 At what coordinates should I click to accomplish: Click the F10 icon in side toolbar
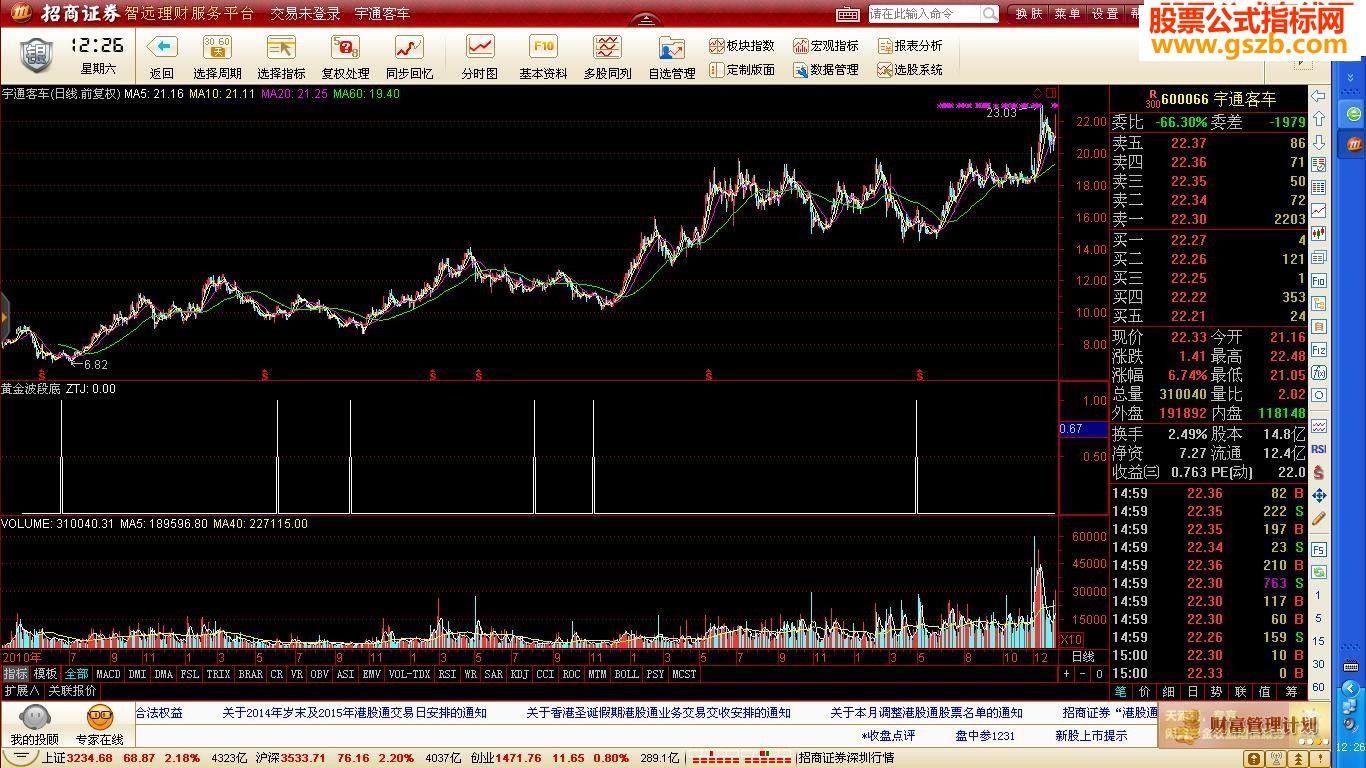(x=1319, y=281)
